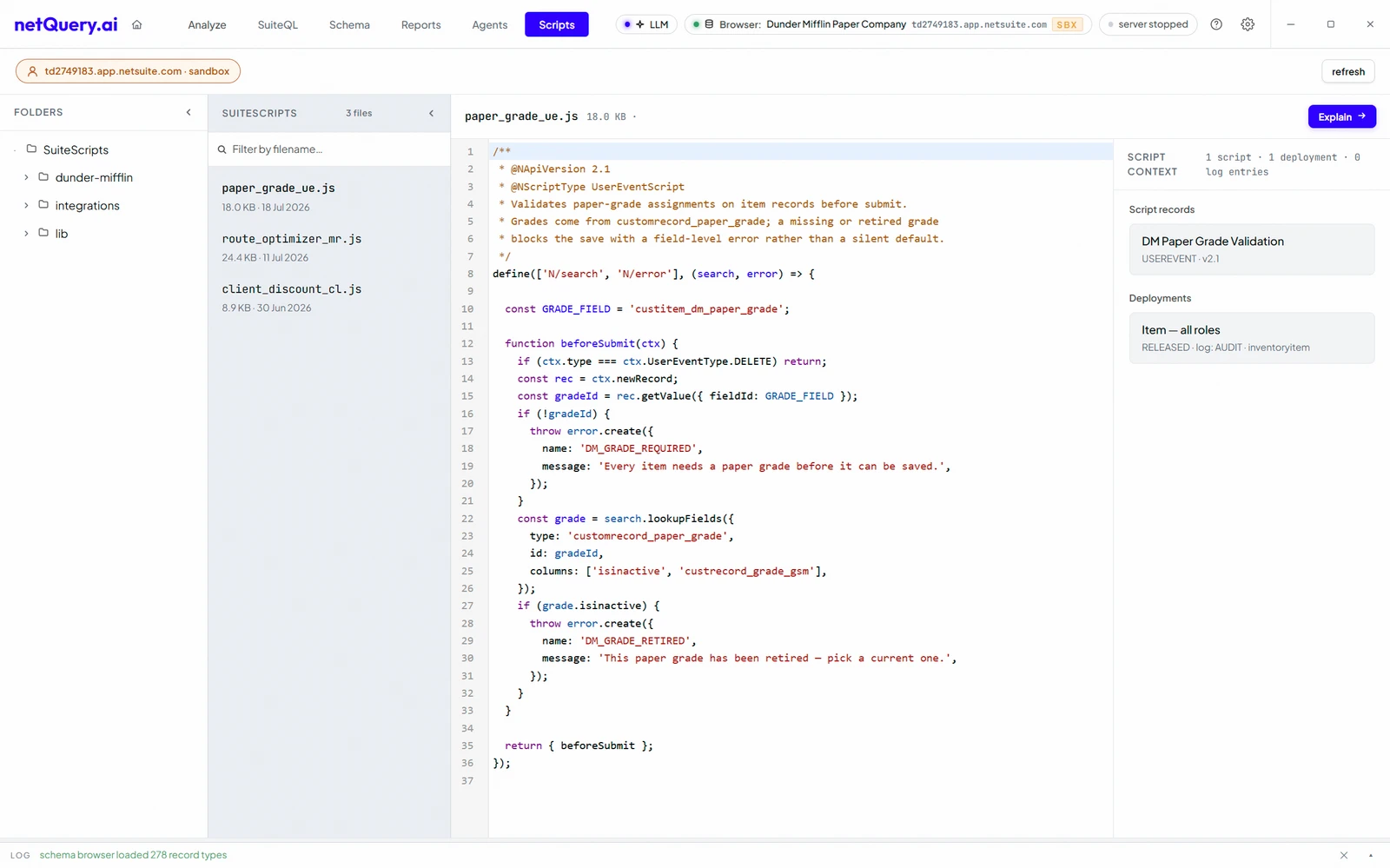Click the 'schema browser loaded 278 record types' log message
1390x868 pixels.
[133, 855]
